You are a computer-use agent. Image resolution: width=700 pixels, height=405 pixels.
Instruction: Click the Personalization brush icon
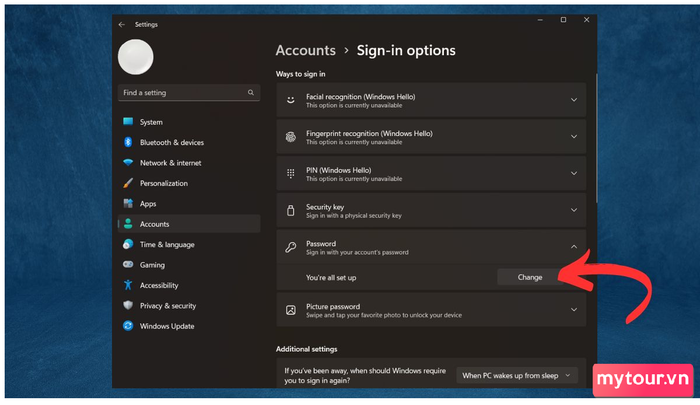(128, 183)
